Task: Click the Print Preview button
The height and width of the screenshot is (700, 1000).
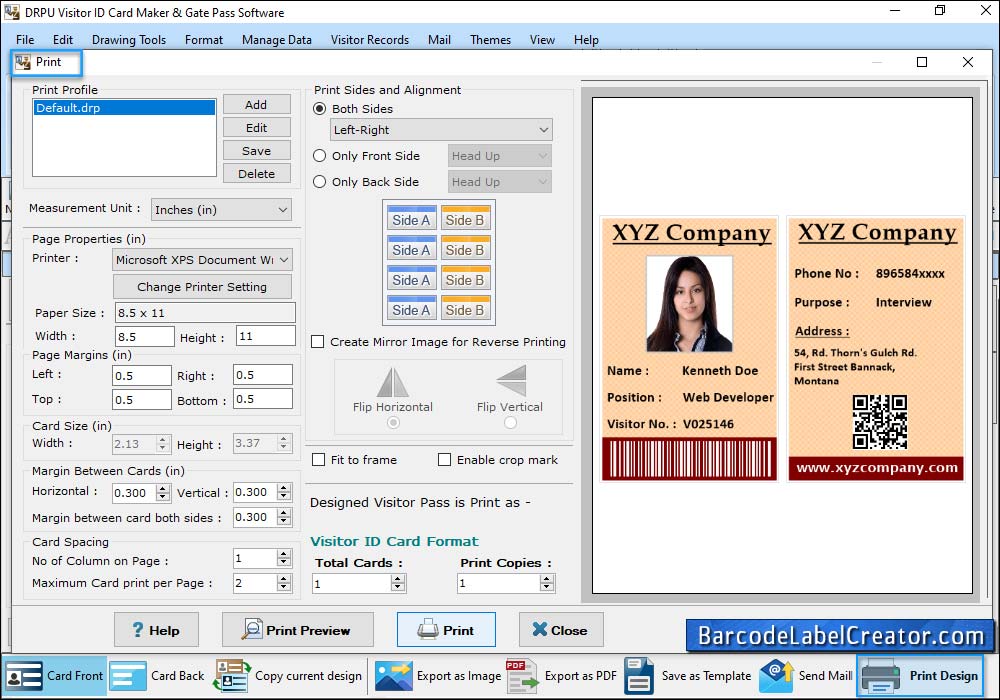Action: coord(298,630)
